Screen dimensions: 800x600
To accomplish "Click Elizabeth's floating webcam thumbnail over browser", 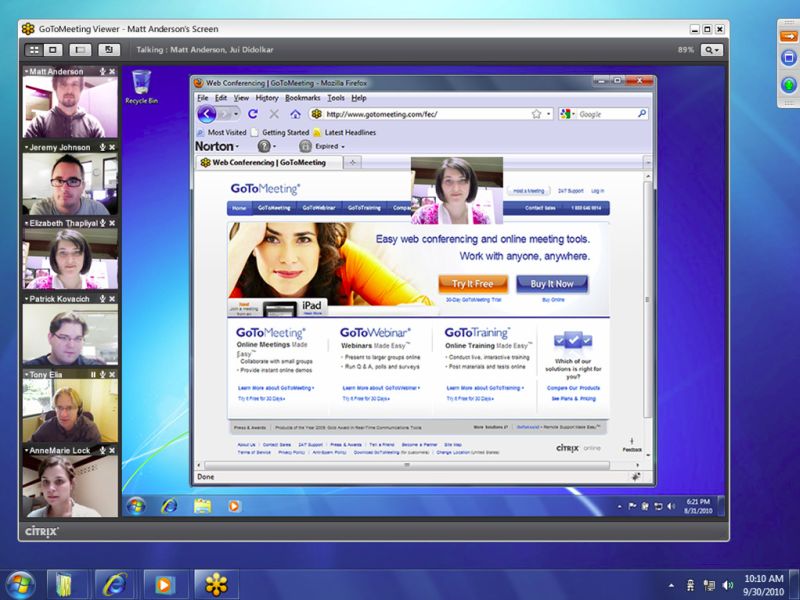I will coord(457,190).
